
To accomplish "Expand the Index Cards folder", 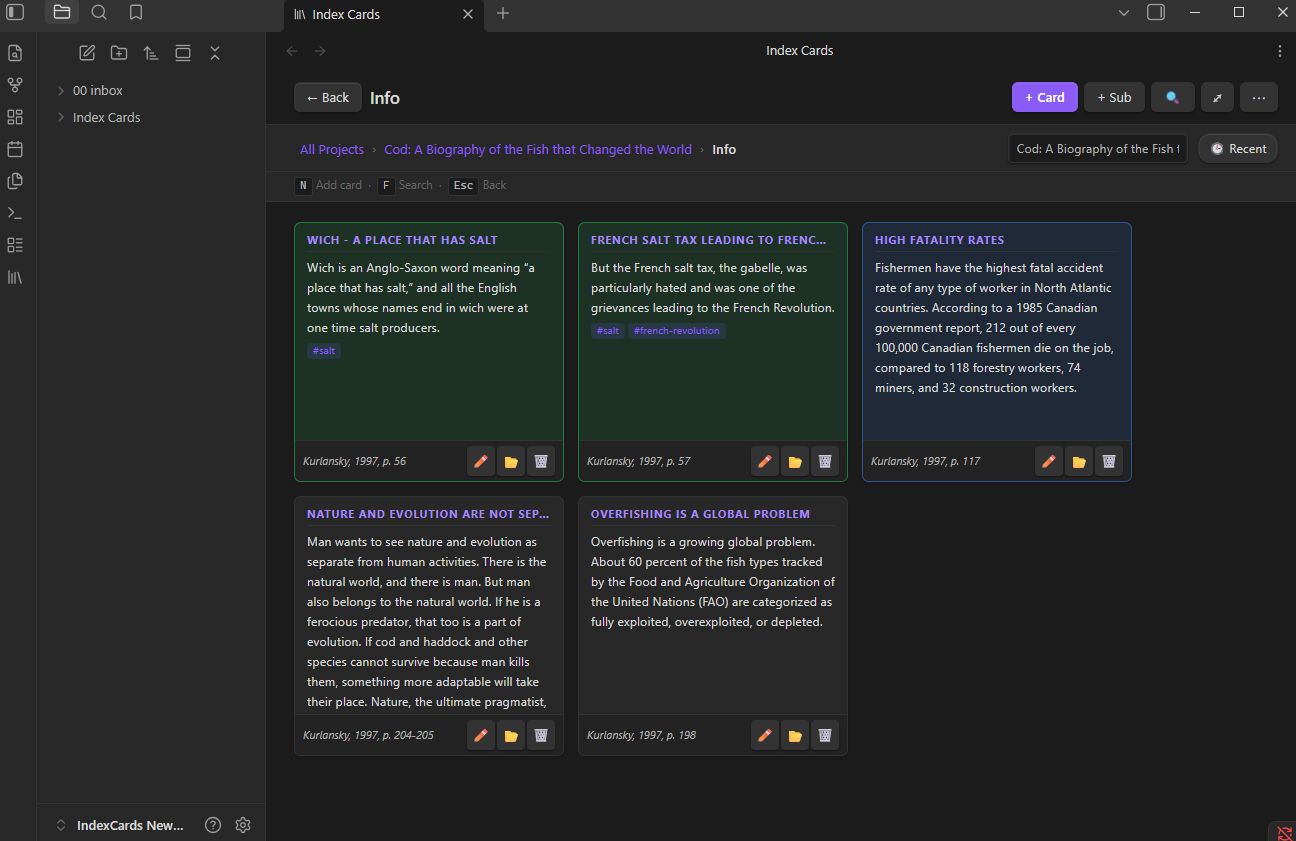I will coord(106,117).
